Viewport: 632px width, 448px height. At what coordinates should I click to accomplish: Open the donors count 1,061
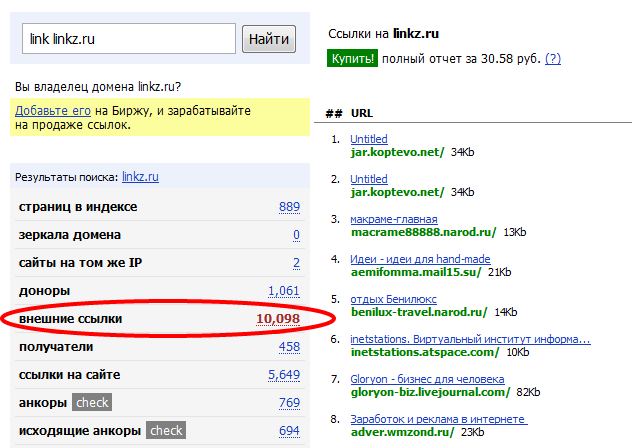point(283,291)
